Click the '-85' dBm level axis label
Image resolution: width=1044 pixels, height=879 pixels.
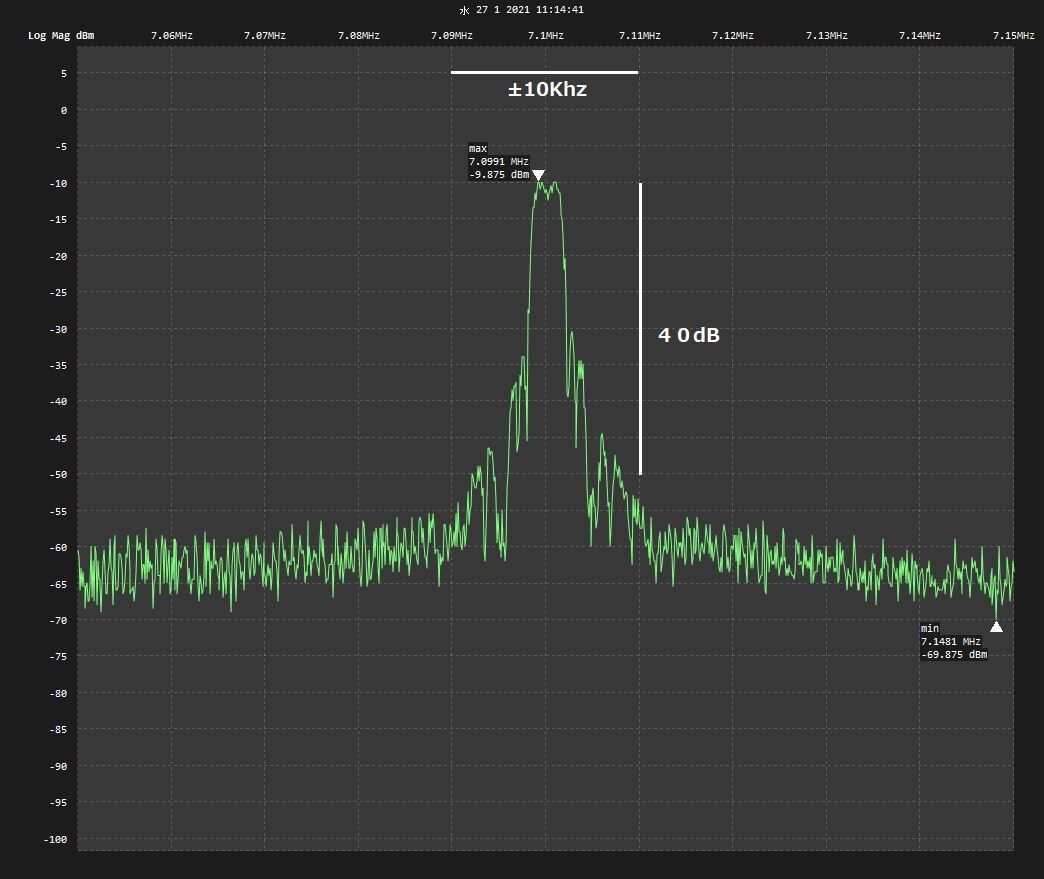[x=59, y=729]
